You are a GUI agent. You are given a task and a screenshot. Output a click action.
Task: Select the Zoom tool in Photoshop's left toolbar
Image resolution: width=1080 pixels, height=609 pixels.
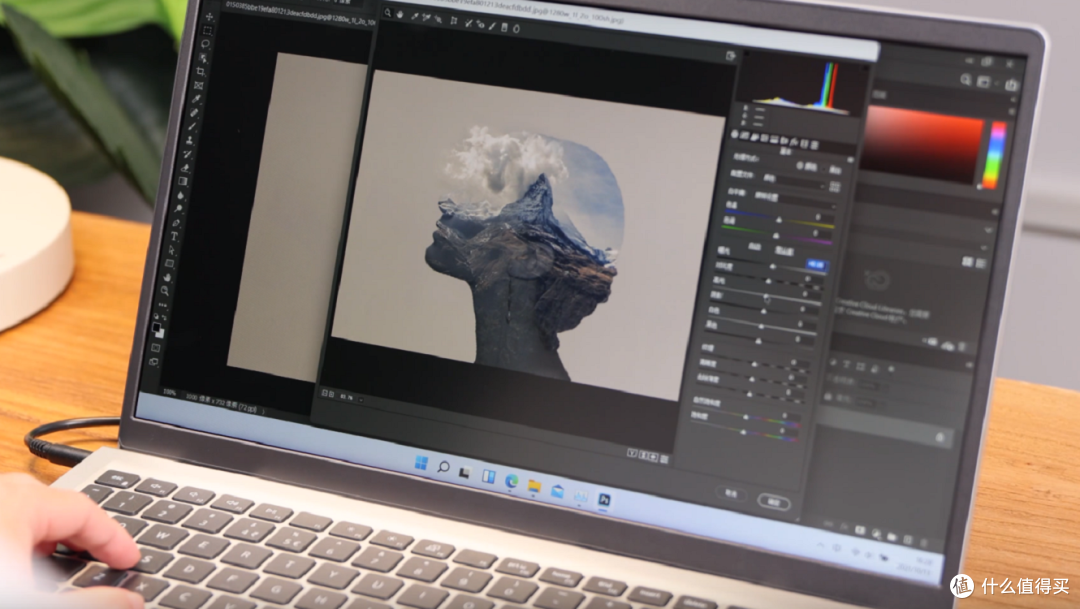tap(165, 290)
